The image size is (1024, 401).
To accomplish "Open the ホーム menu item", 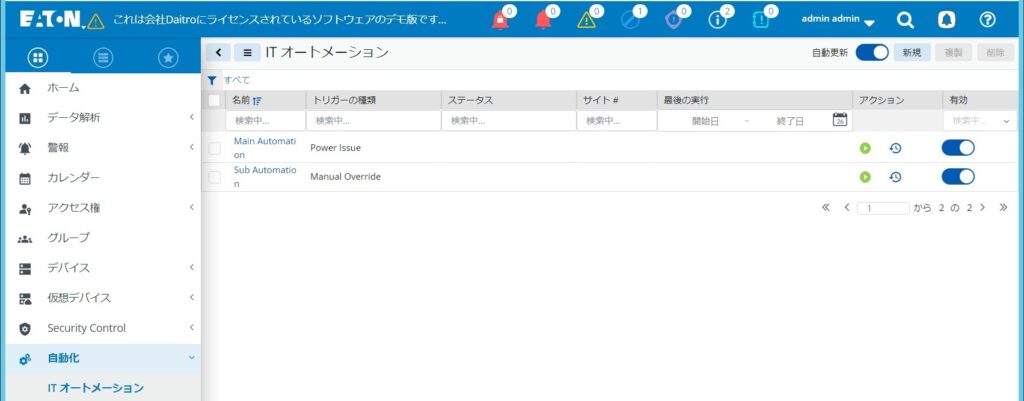I will pos(63,88).
